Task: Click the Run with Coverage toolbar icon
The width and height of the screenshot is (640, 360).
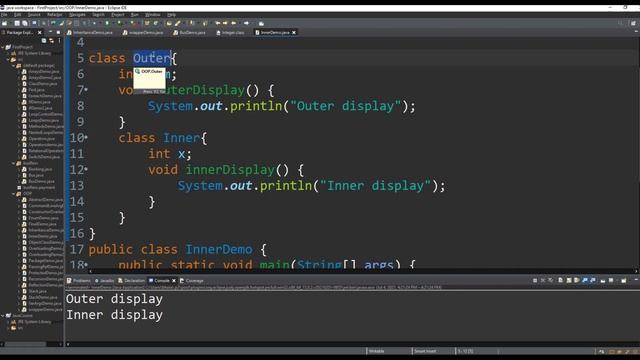Action: coord(120,23)
